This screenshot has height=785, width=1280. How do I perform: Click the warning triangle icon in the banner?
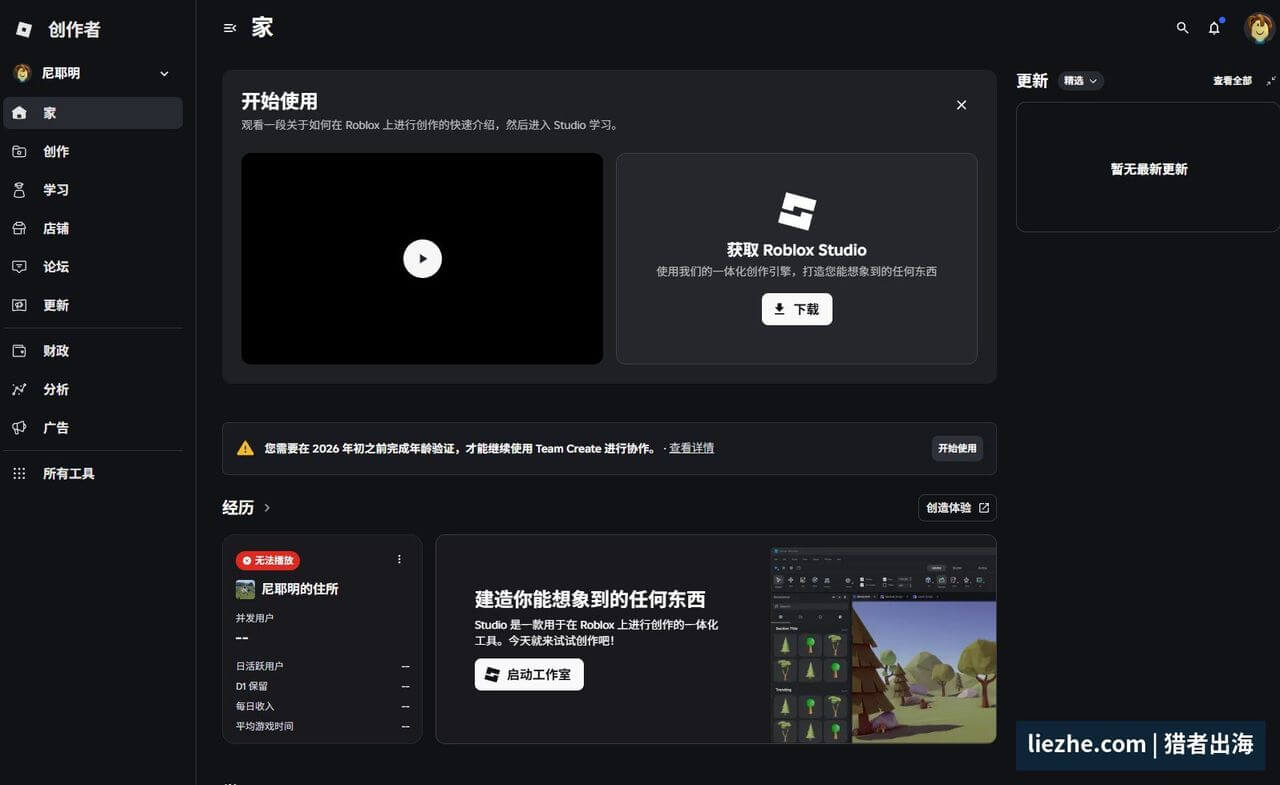tap(245, 448)
